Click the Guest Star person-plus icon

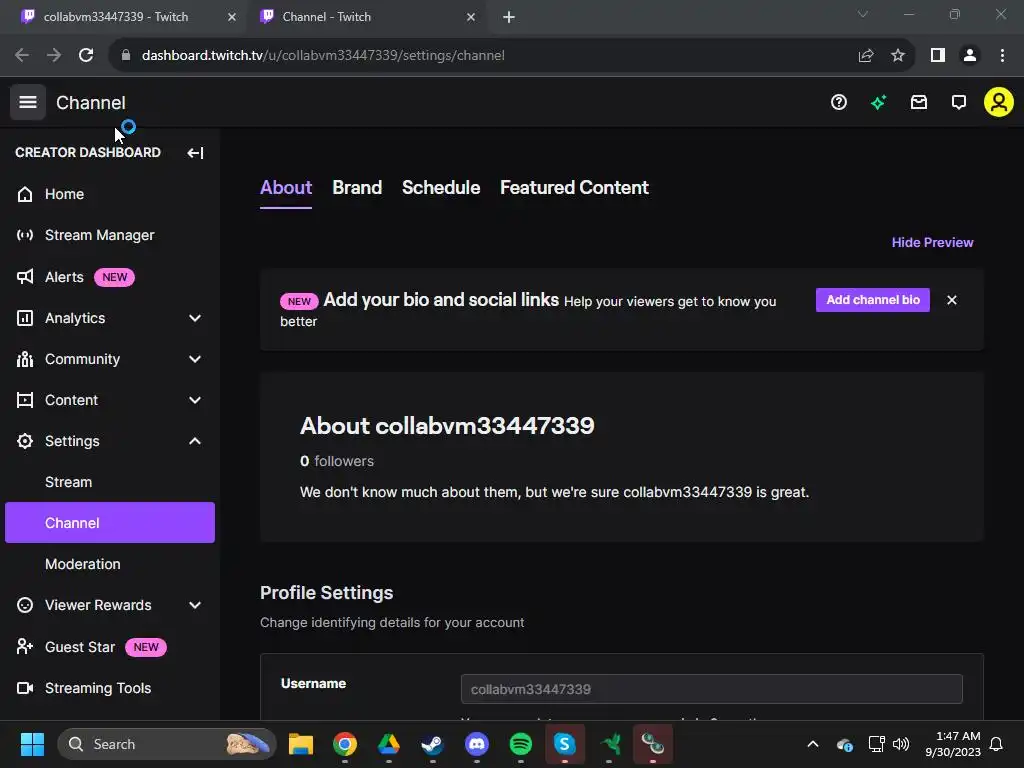click(25, 647)
